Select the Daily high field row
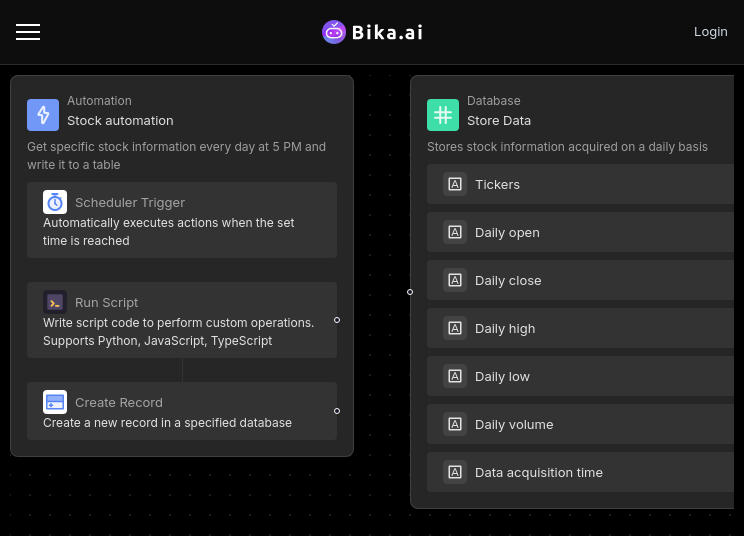Viewport: 744px width, 536px height. (x=580, y=328)
